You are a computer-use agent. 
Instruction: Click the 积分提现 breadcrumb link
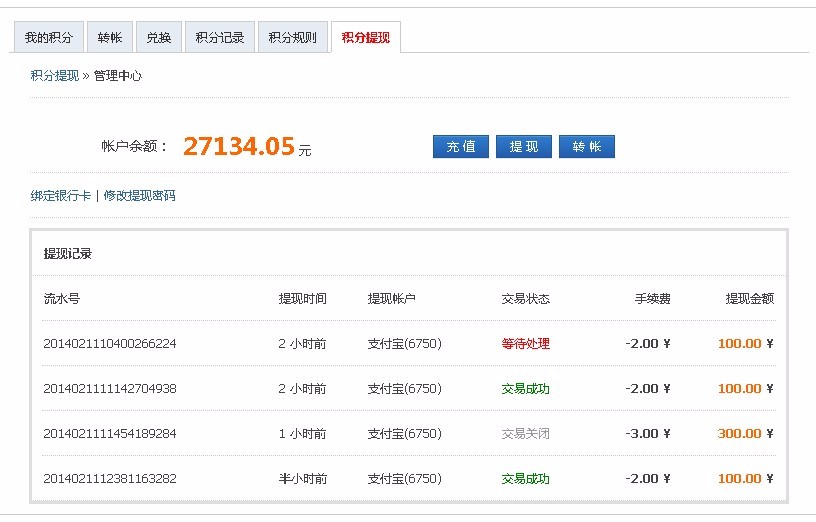click(x=55, y=75)
